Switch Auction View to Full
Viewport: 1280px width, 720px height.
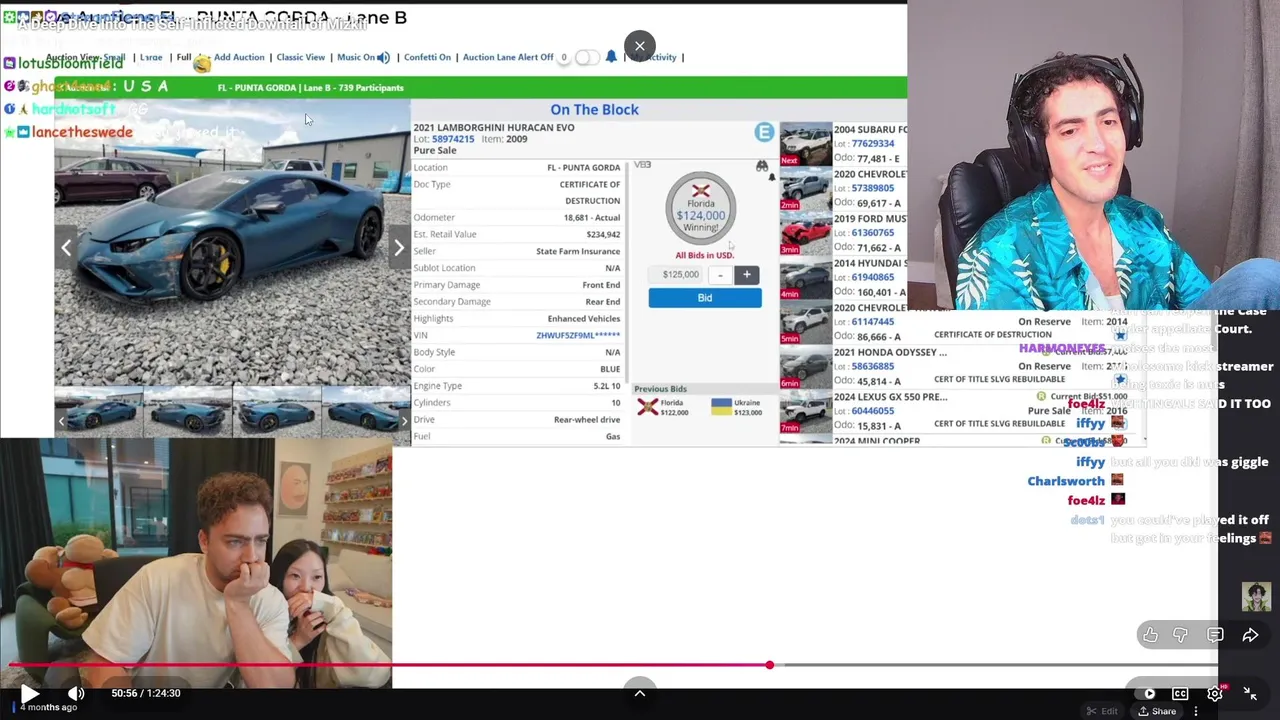coord(183,57)
